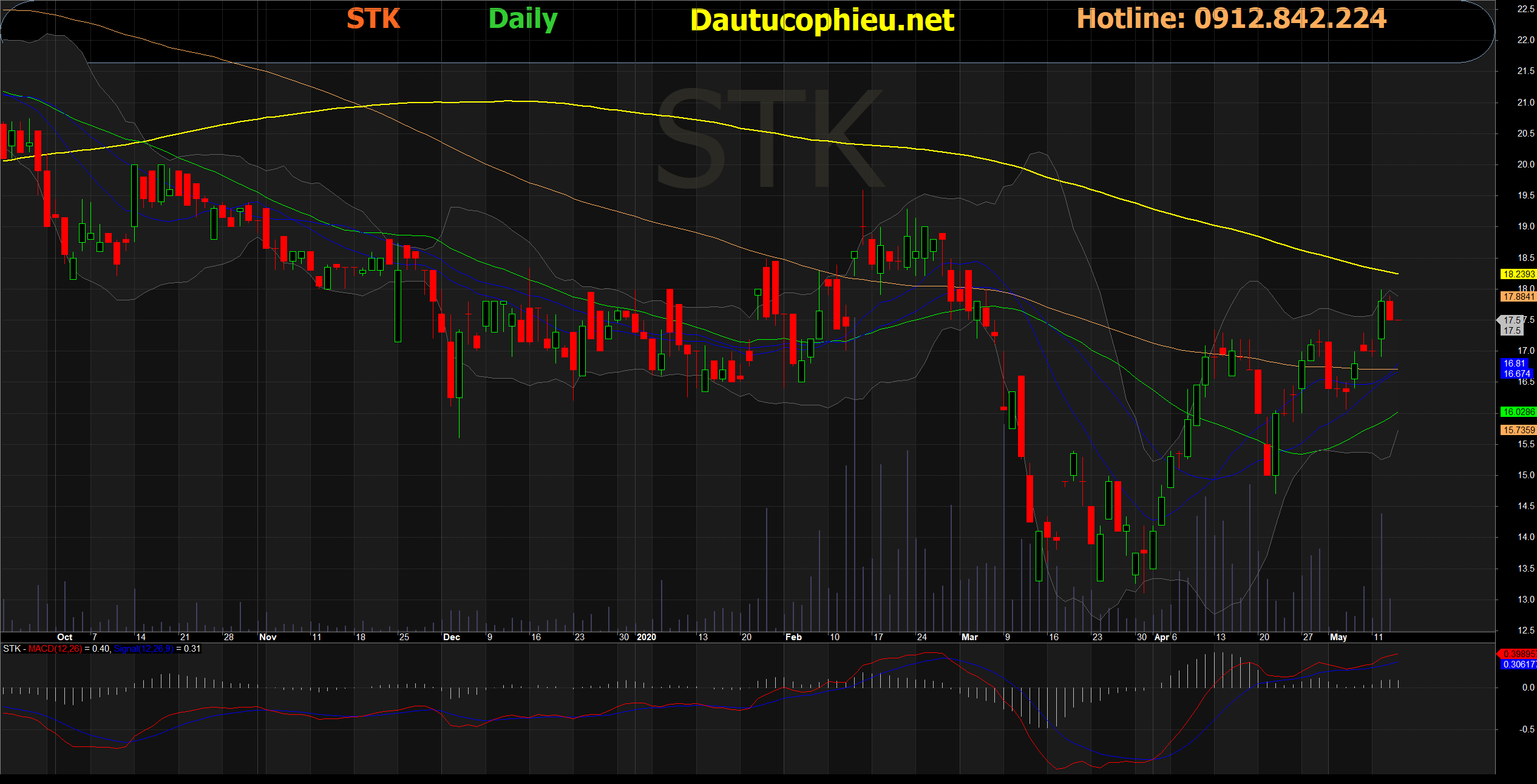The width and height of the screenshot is (1537, 784).
Task: Click the Hotline 0912.842.224 text
Action: pos(1231,19)
